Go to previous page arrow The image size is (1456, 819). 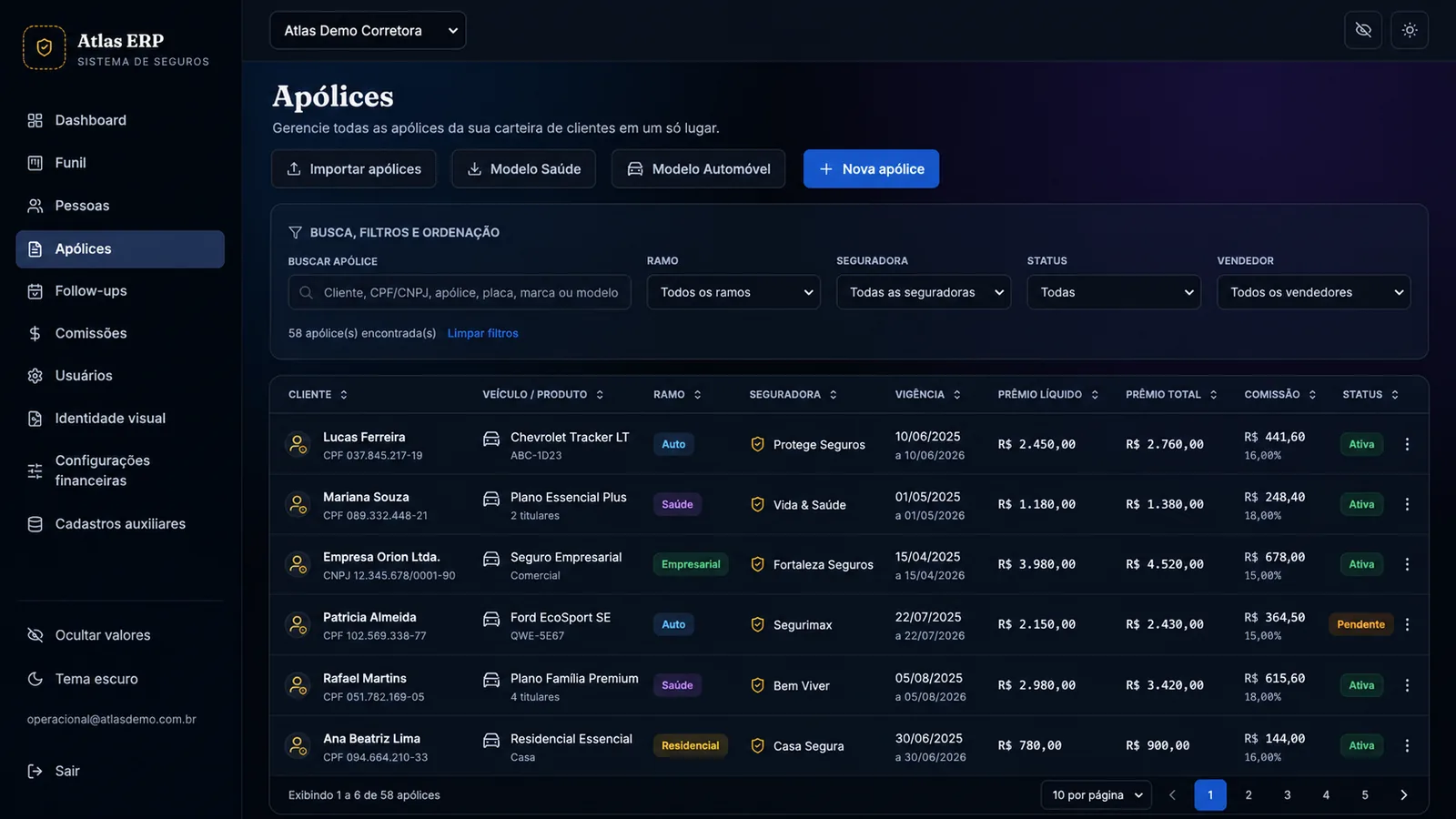coord(1172,794)
